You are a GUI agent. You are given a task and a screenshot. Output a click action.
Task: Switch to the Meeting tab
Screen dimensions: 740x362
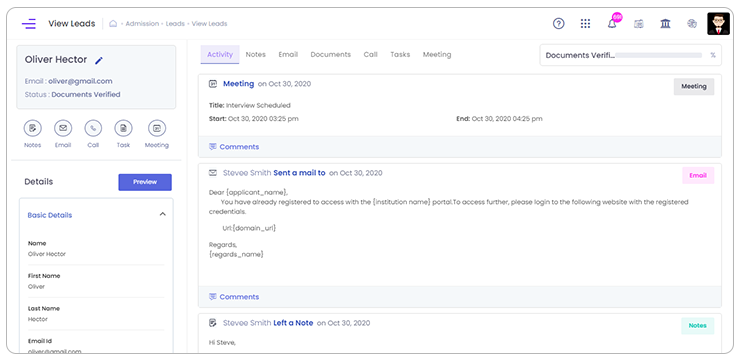click(x=437, y=54)
